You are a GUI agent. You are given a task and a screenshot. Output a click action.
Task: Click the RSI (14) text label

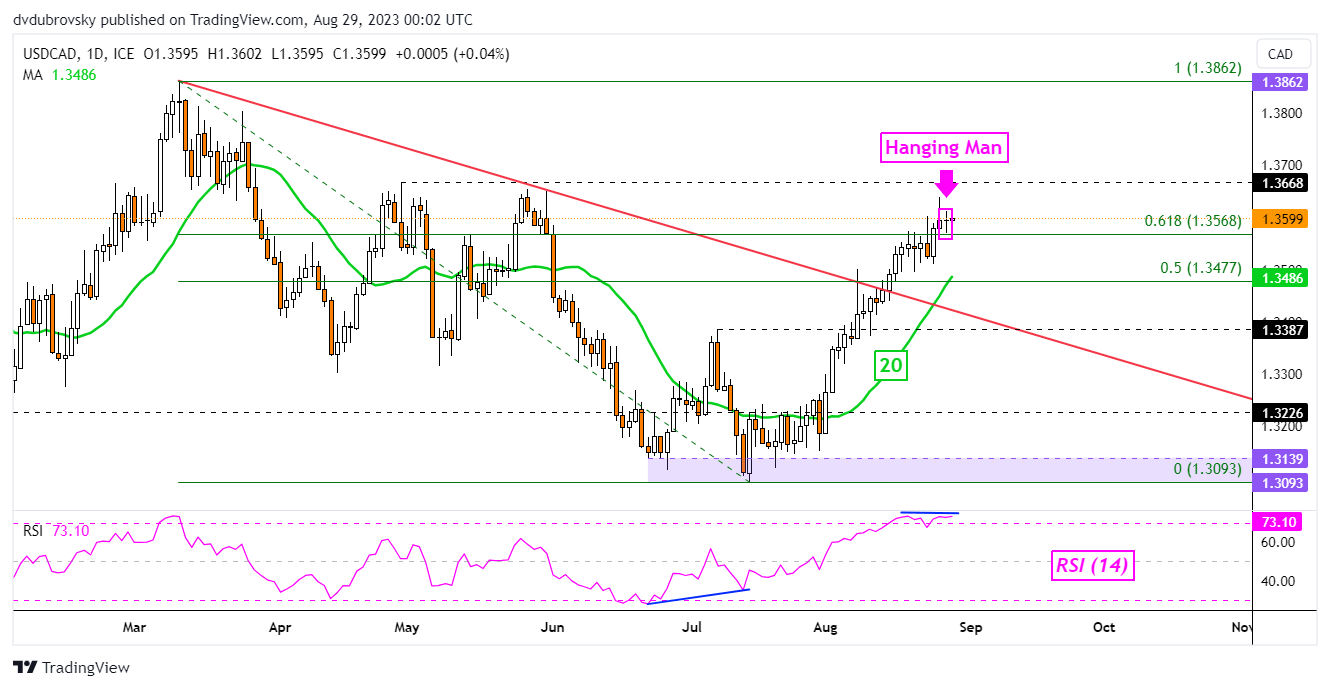(1093, 566)
